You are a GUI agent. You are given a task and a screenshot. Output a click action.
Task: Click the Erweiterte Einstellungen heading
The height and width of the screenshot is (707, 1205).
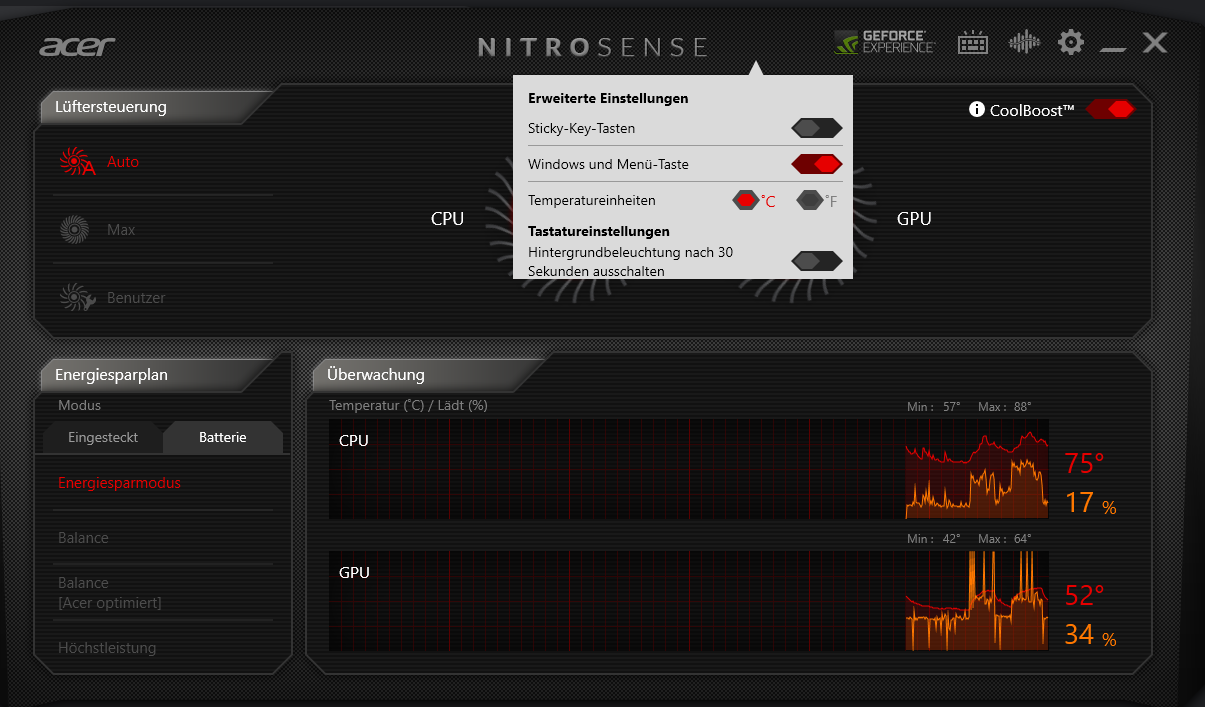point(608,98)
